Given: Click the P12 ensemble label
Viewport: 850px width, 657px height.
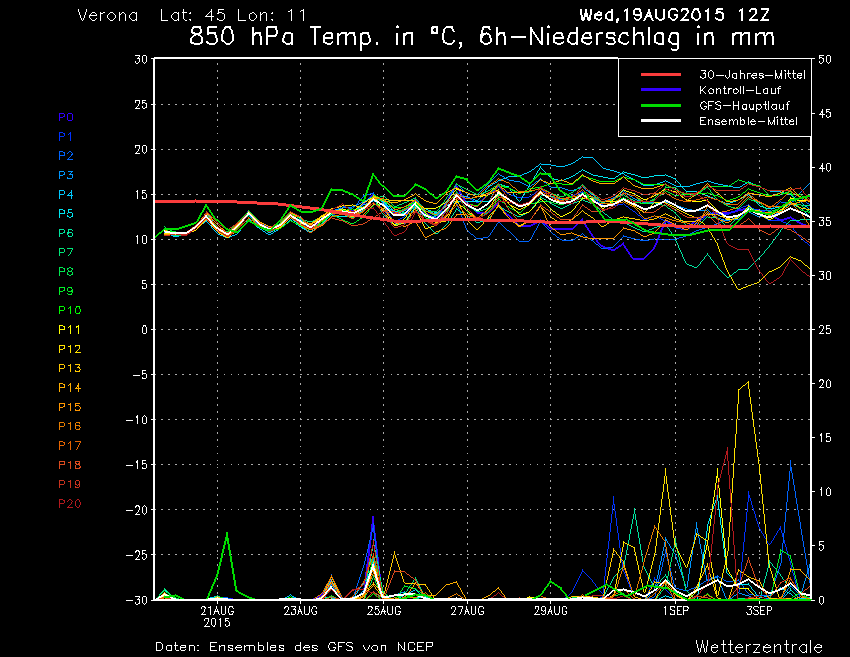Looking at the screenshot, I should pos(70,349).
